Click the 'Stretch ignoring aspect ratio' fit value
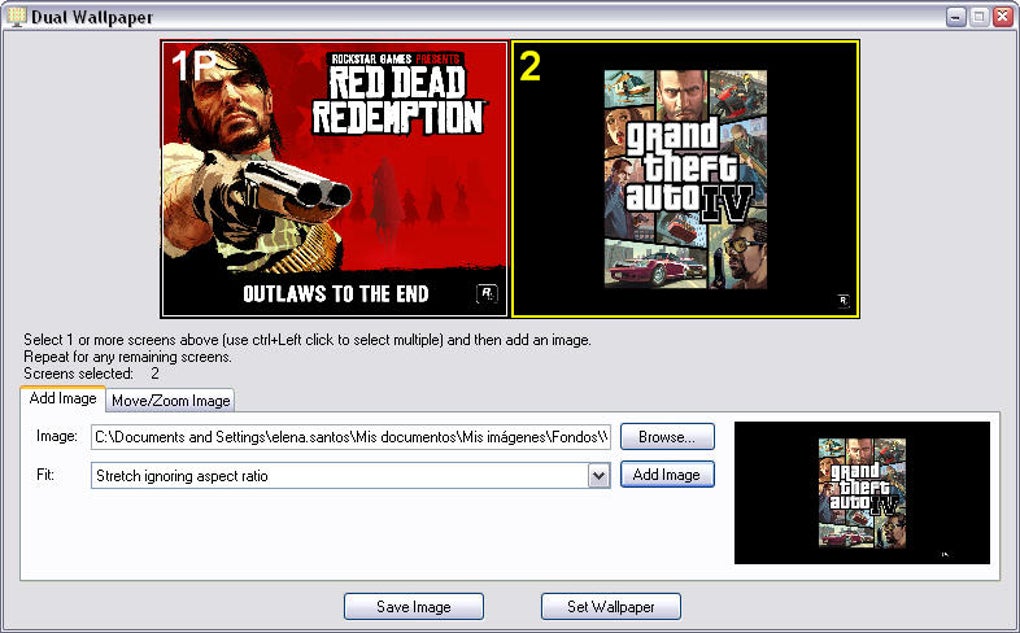The image size is (1020, 633). point(182,476)
